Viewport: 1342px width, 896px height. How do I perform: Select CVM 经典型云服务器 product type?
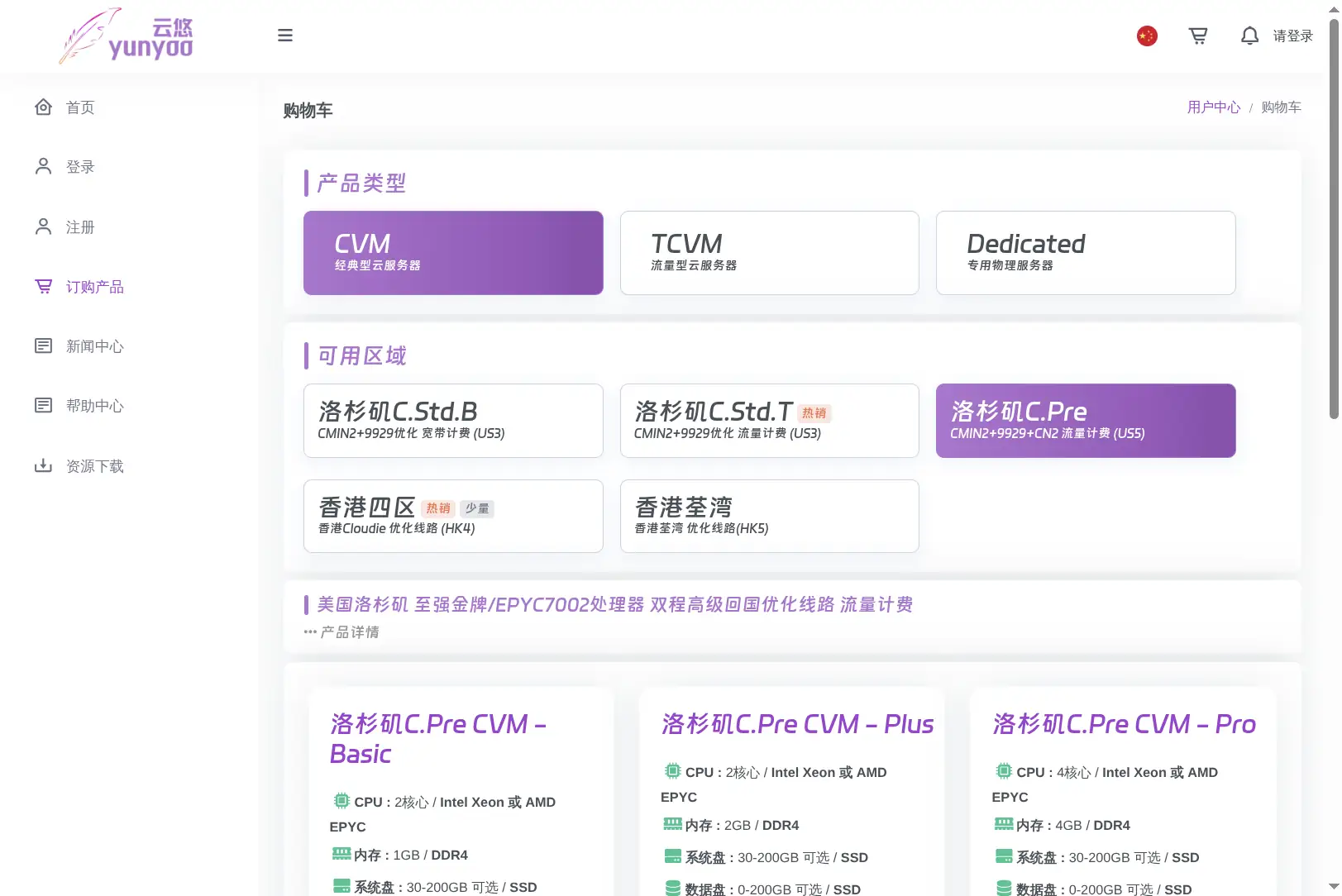tap(453, 253)
